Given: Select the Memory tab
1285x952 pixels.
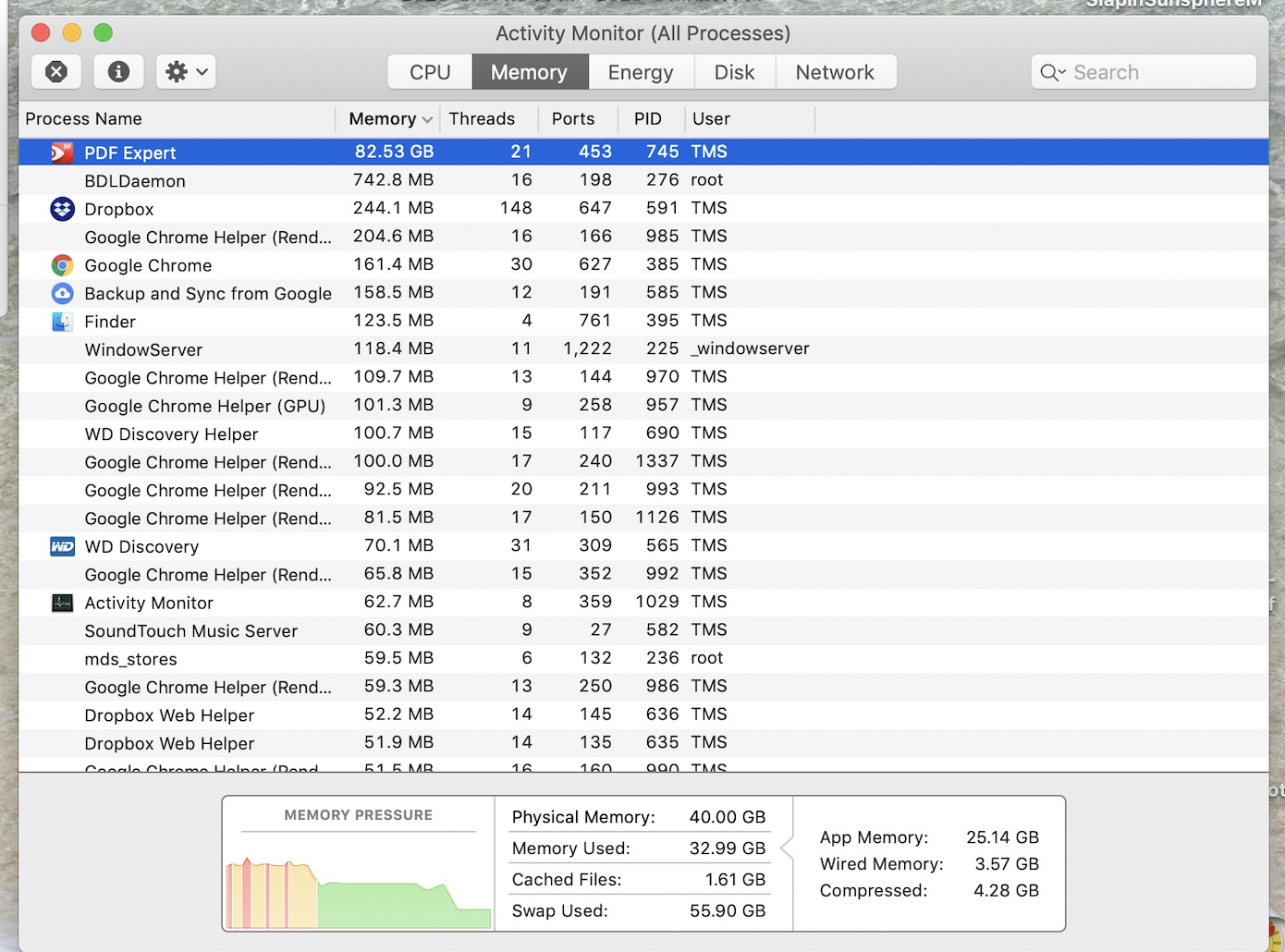Looking at the screenshot, I should click(x=529, y=72).
